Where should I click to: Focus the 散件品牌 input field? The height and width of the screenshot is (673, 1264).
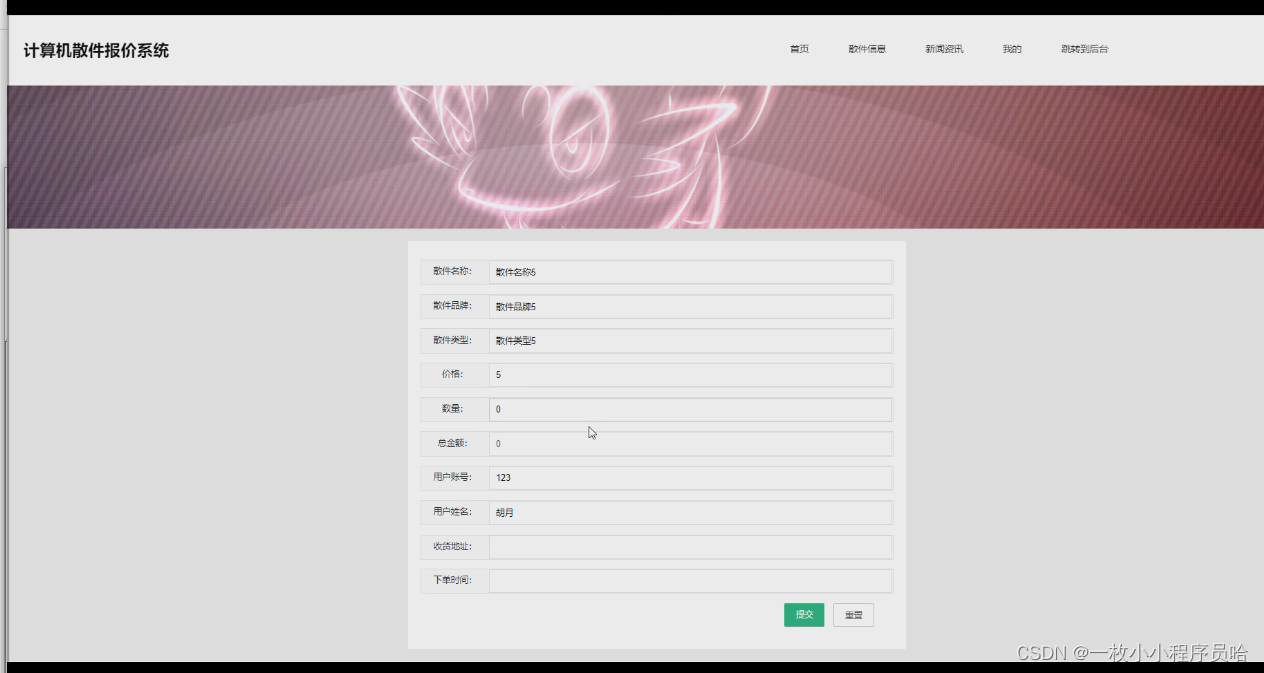pyautogui.click(x=690, y=306)
